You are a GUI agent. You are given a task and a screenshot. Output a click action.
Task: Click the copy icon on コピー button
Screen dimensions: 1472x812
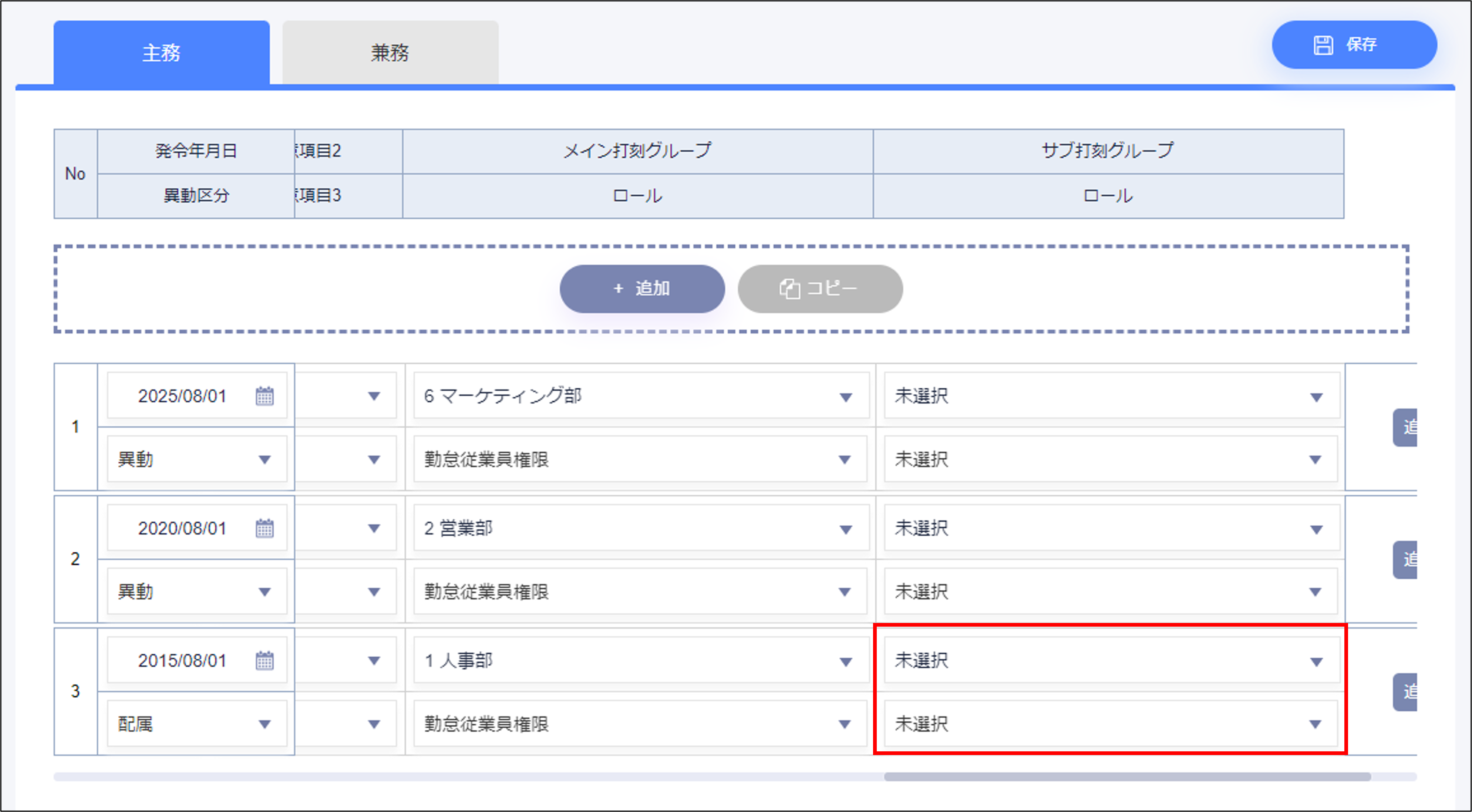point(789,289)
